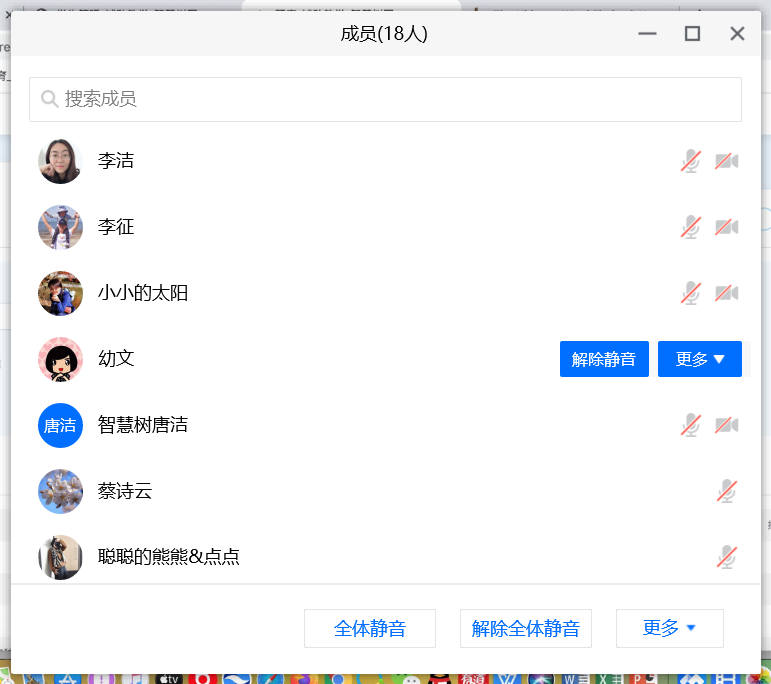Open the Apple TV app in Dock
The image size is (771, 684).
point(167,678)
